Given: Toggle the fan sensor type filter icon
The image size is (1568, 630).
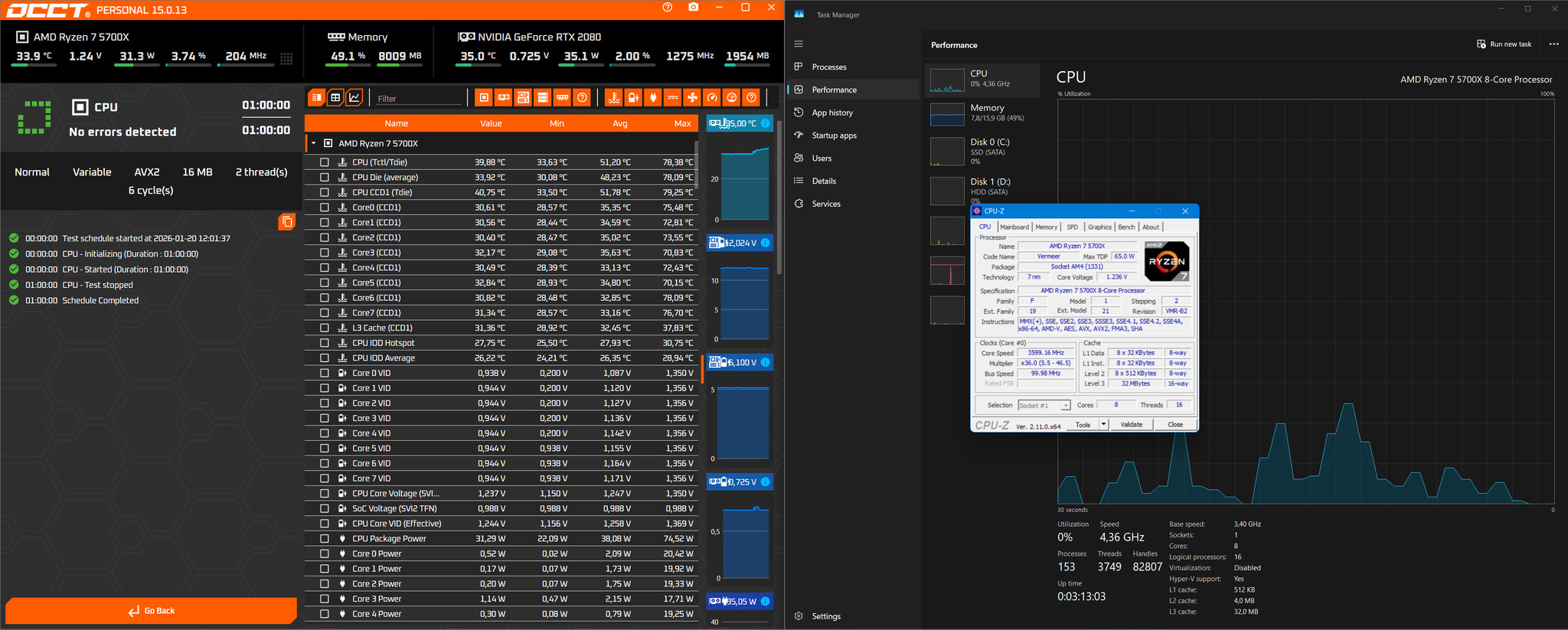Looking at the screenshot, I should pos(692,98).
